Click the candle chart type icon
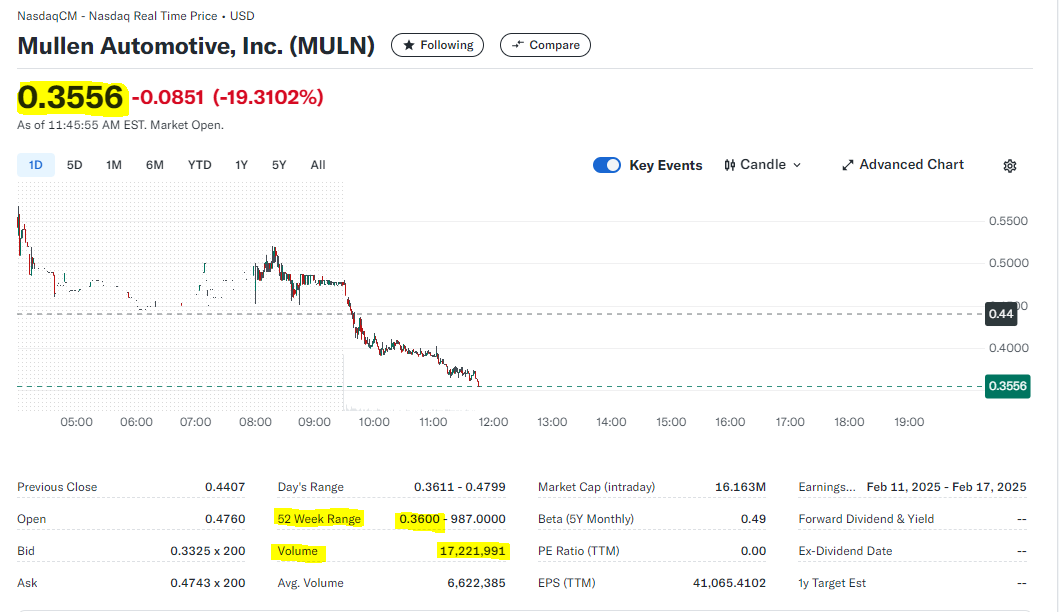 [x=729, y=165]
